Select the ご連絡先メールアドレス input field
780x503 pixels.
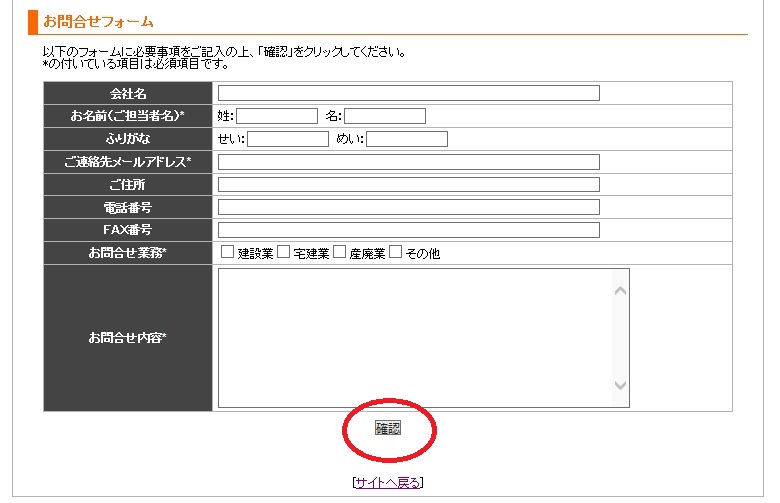408,162
